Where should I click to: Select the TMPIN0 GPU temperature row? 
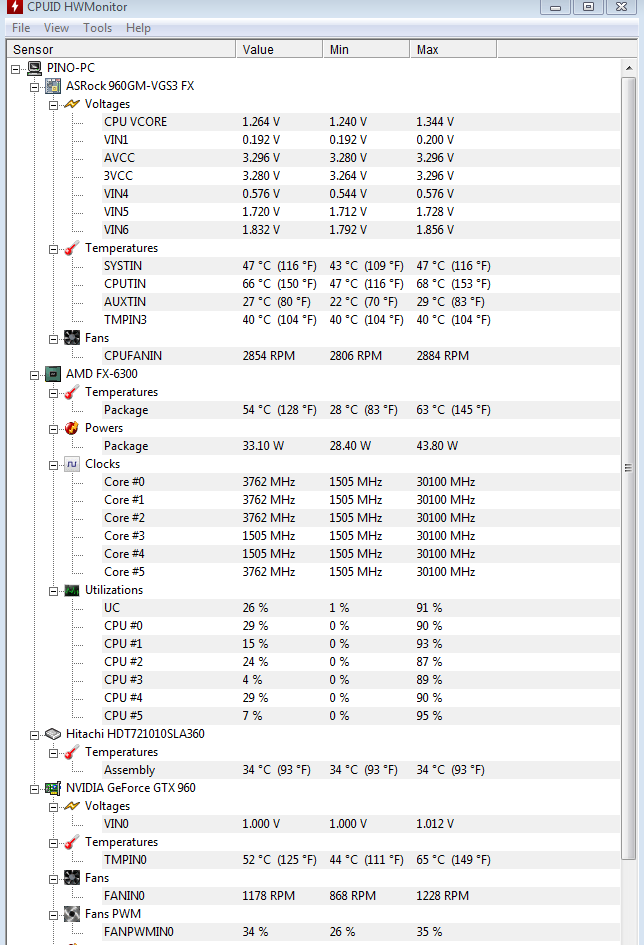pyautogui.click(x=361, y=860)
